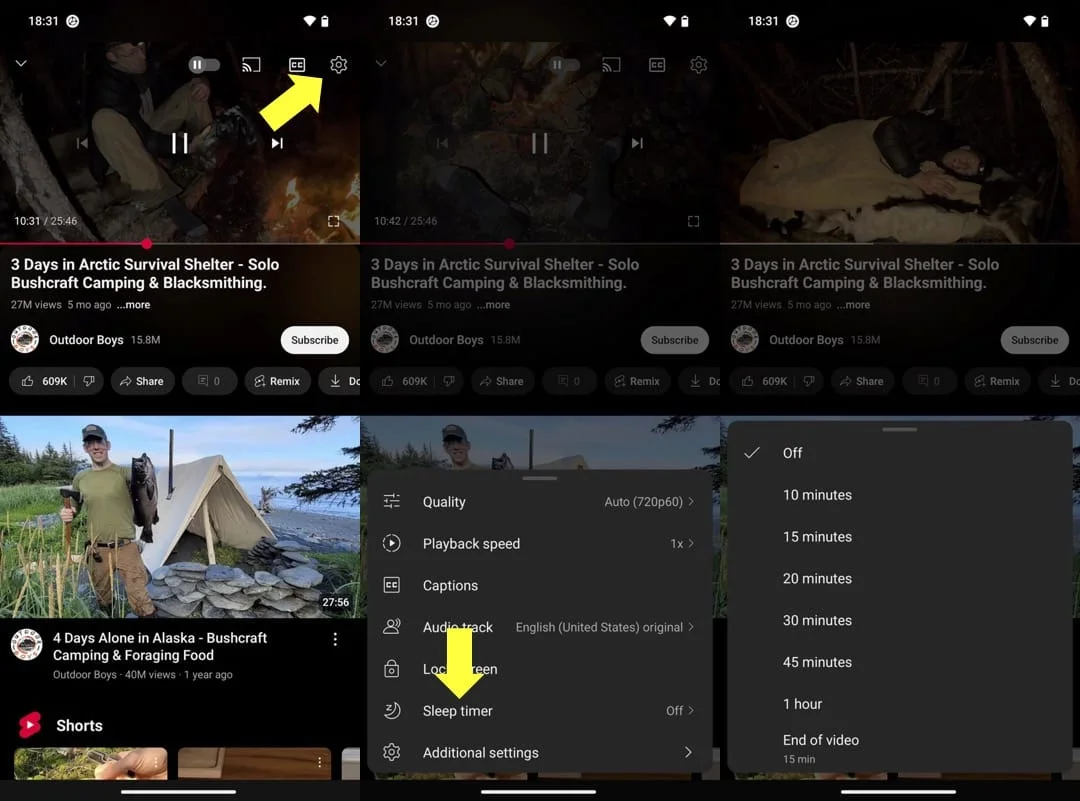Tap Additional settings gear icon
The height and width of the screenshot is (801, 1080).
click(391, 752)
